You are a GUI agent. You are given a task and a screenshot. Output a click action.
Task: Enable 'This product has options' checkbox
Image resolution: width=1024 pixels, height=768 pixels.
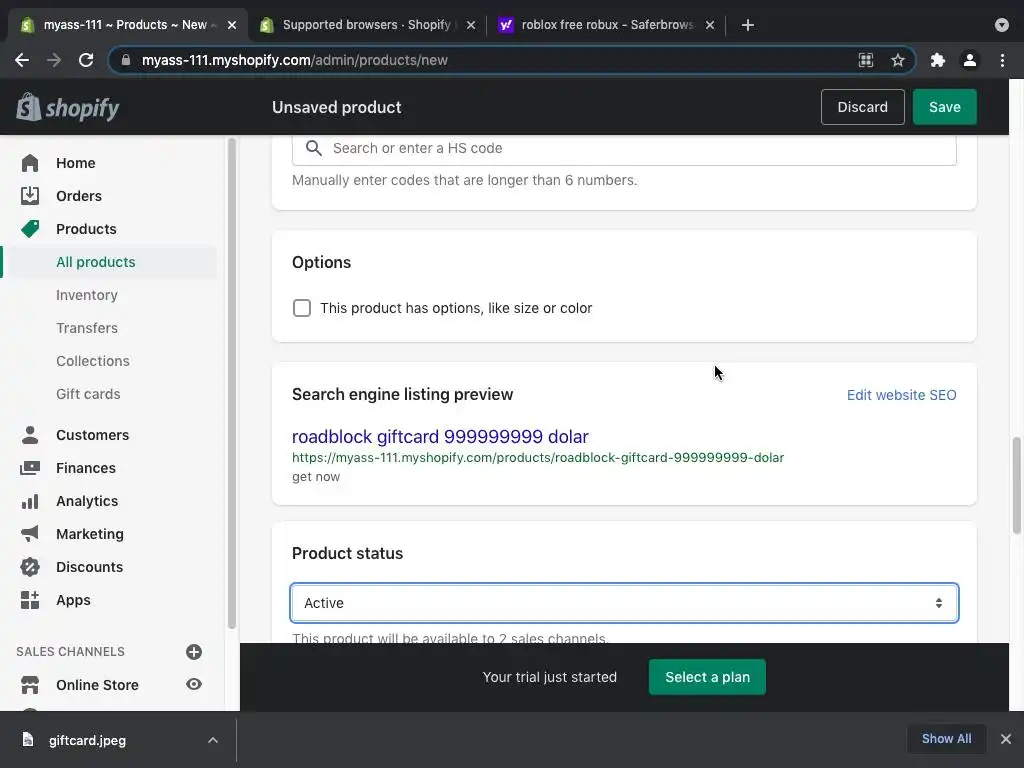point(302,308)
